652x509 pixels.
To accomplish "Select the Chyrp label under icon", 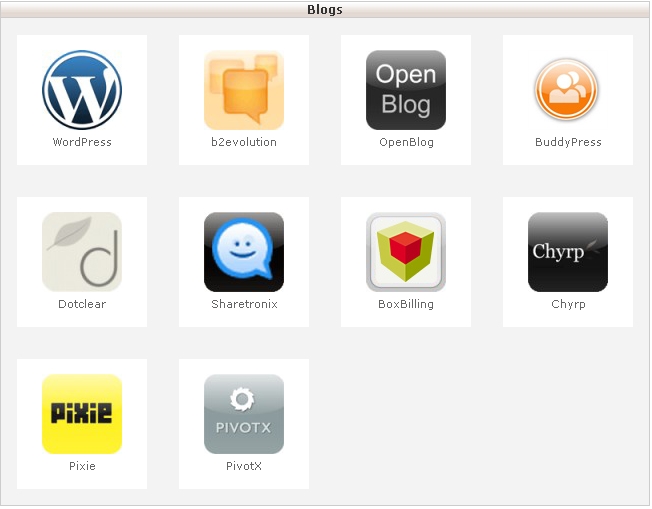I will [568, 304].
